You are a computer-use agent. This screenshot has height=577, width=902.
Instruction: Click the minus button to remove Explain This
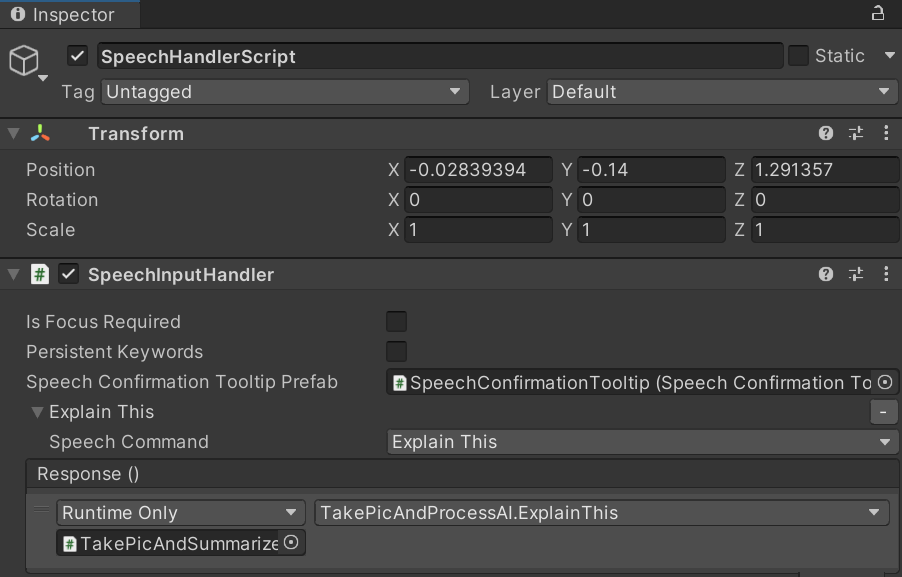coord(881,411)
